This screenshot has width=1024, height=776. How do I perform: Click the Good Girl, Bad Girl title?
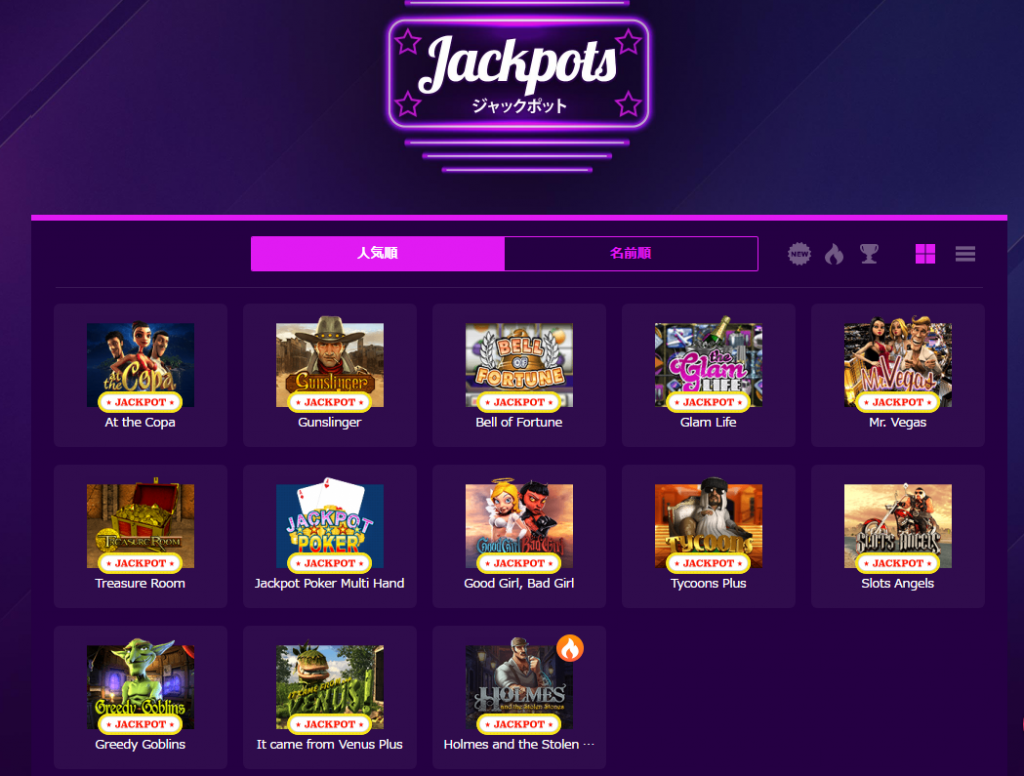[519, 583]
